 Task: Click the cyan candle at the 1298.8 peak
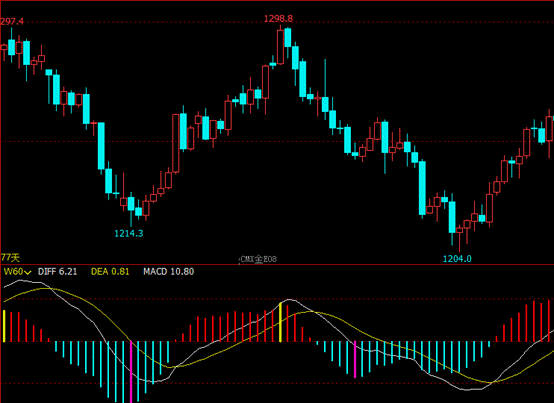coord(288,37)
